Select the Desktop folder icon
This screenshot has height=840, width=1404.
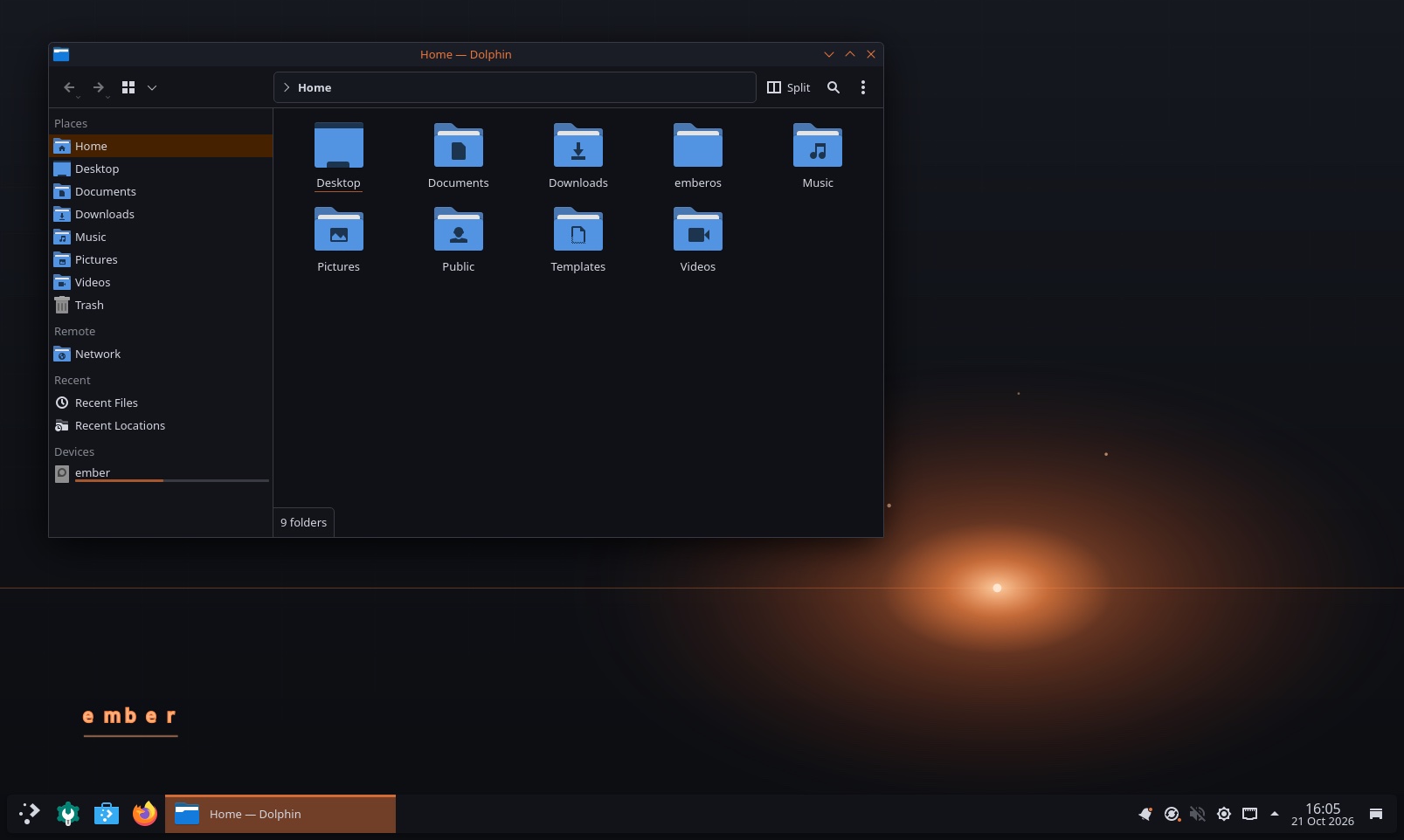pos(338,146)
